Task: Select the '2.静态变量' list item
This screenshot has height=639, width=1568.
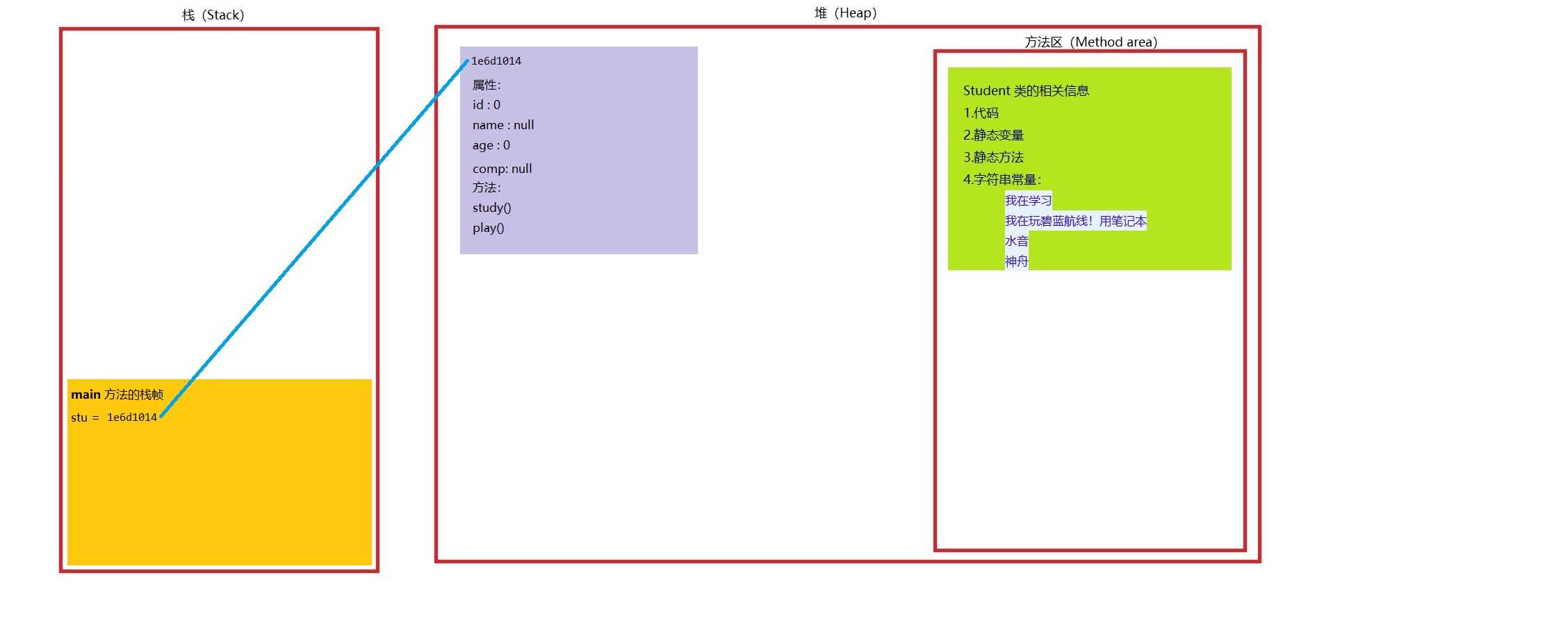Action: click(993, 135)
